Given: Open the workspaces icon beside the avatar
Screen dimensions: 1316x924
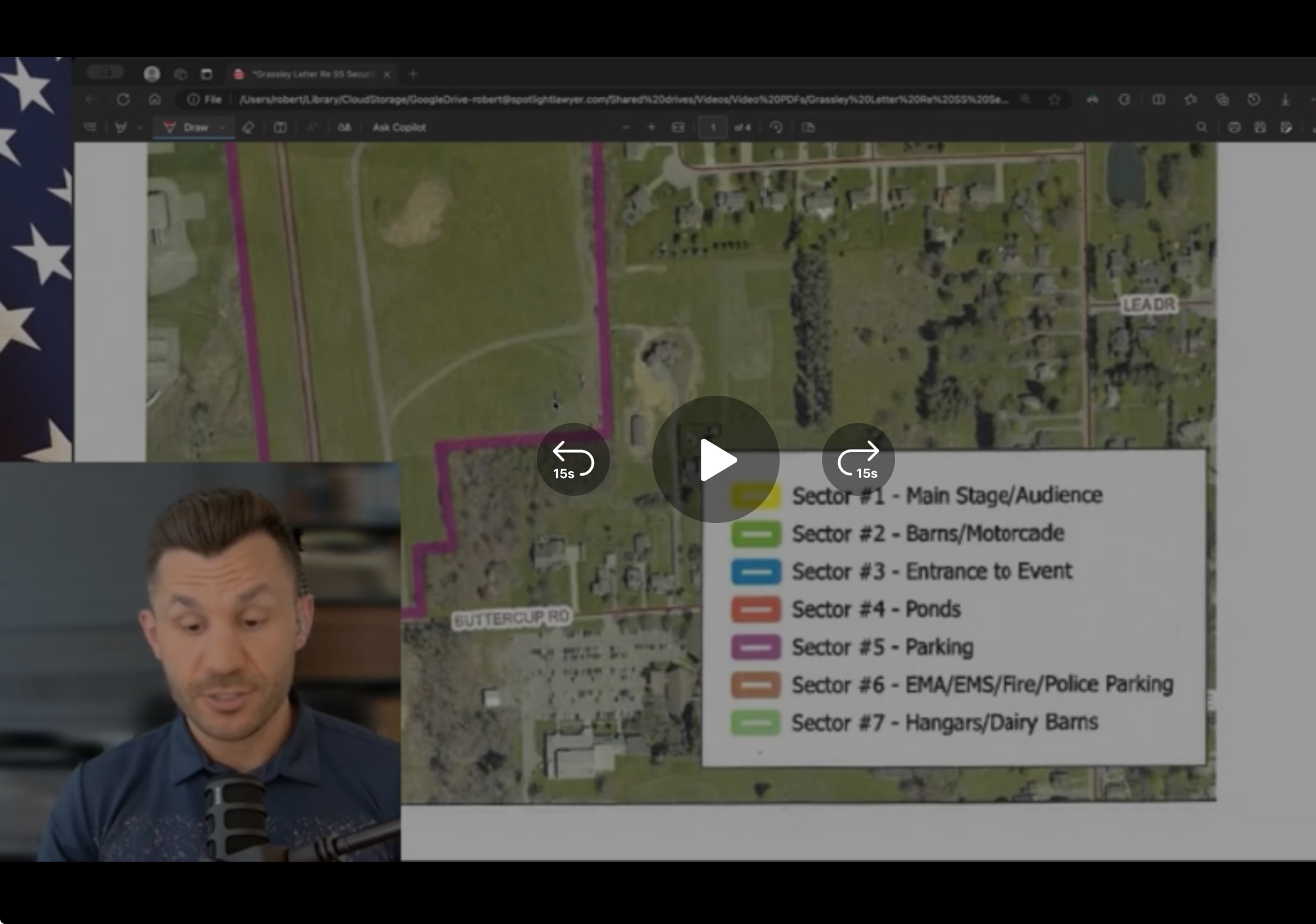Looking at the screenshot, I should (x=180, y=74).
